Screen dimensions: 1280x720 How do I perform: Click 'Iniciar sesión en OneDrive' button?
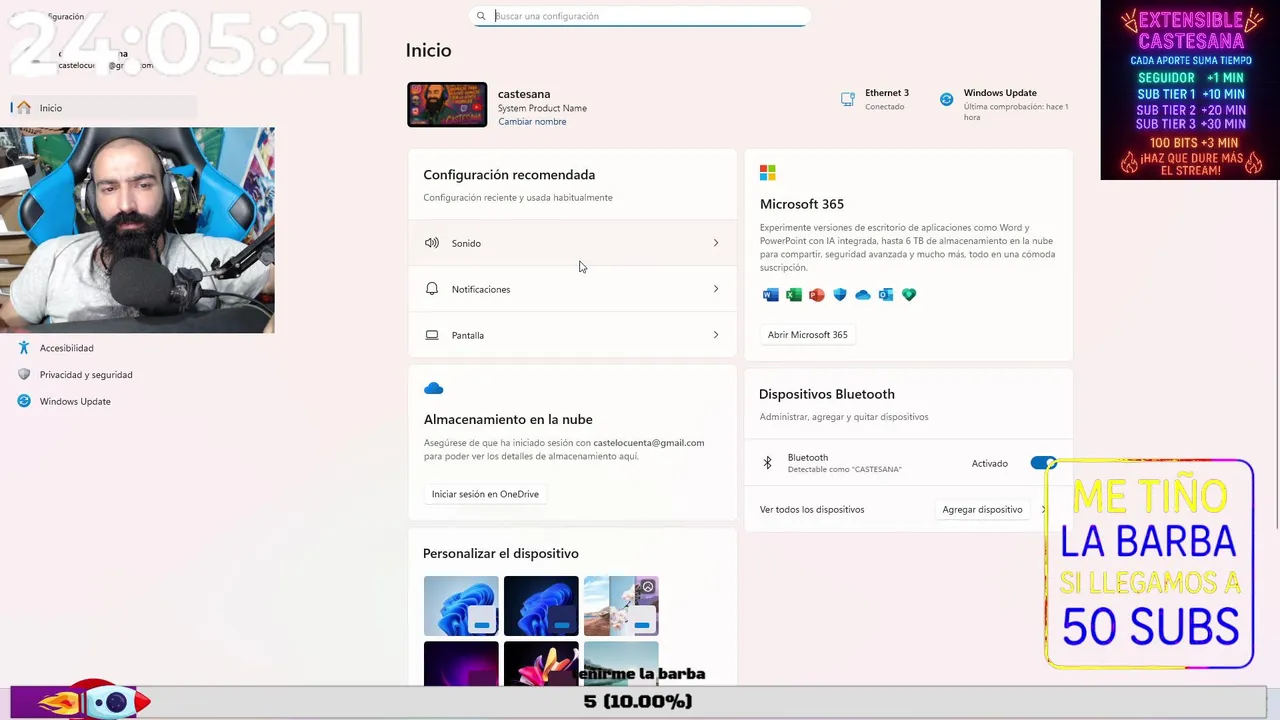pos(485,494)
